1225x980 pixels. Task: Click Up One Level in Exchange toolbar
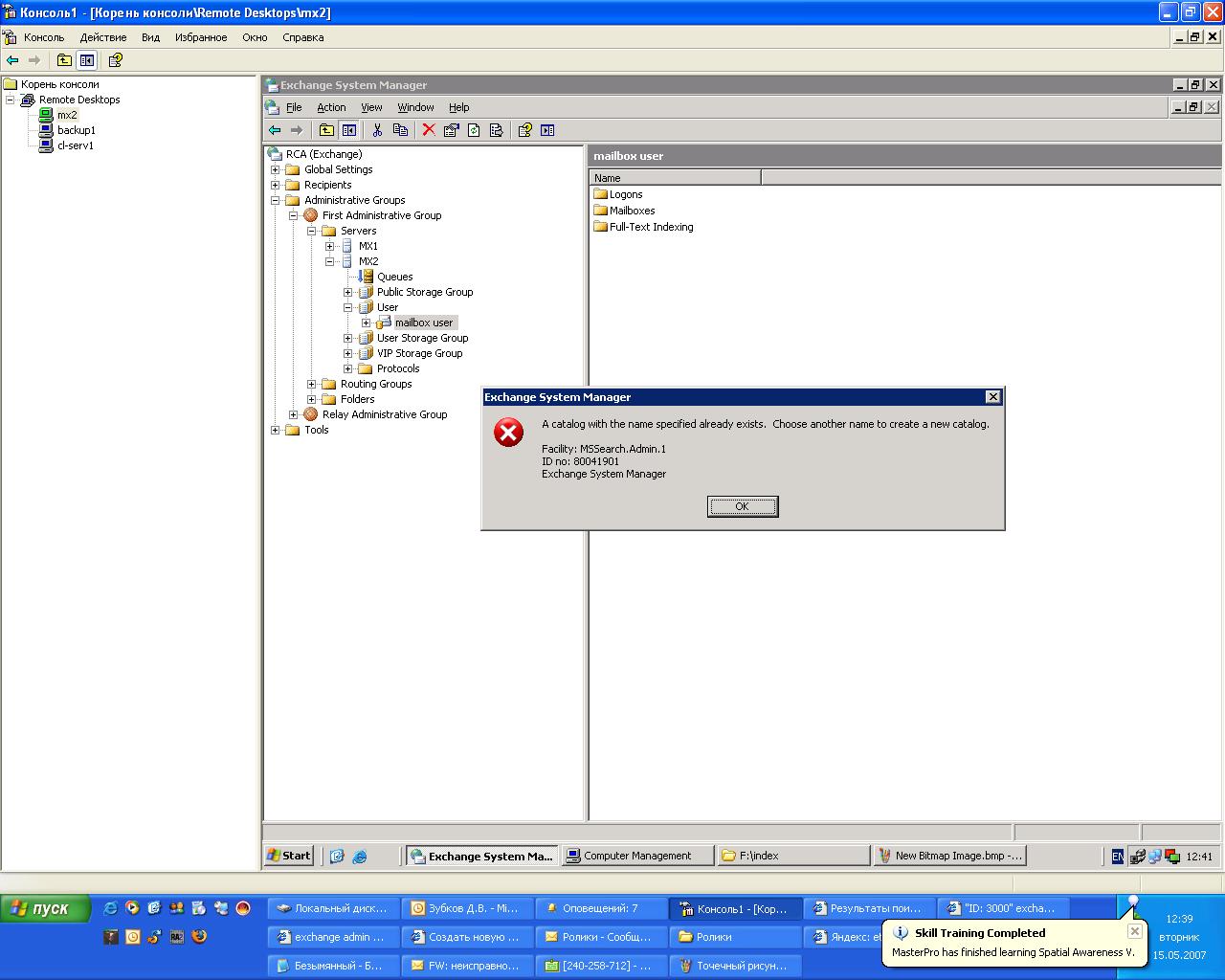[x=326, y=130]
